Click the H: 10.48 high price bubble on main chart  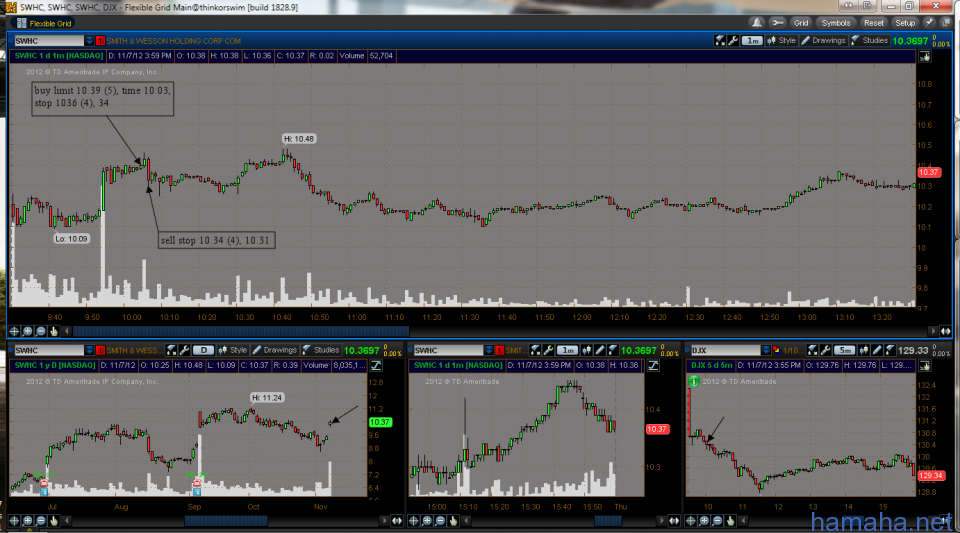pos(299,139)
